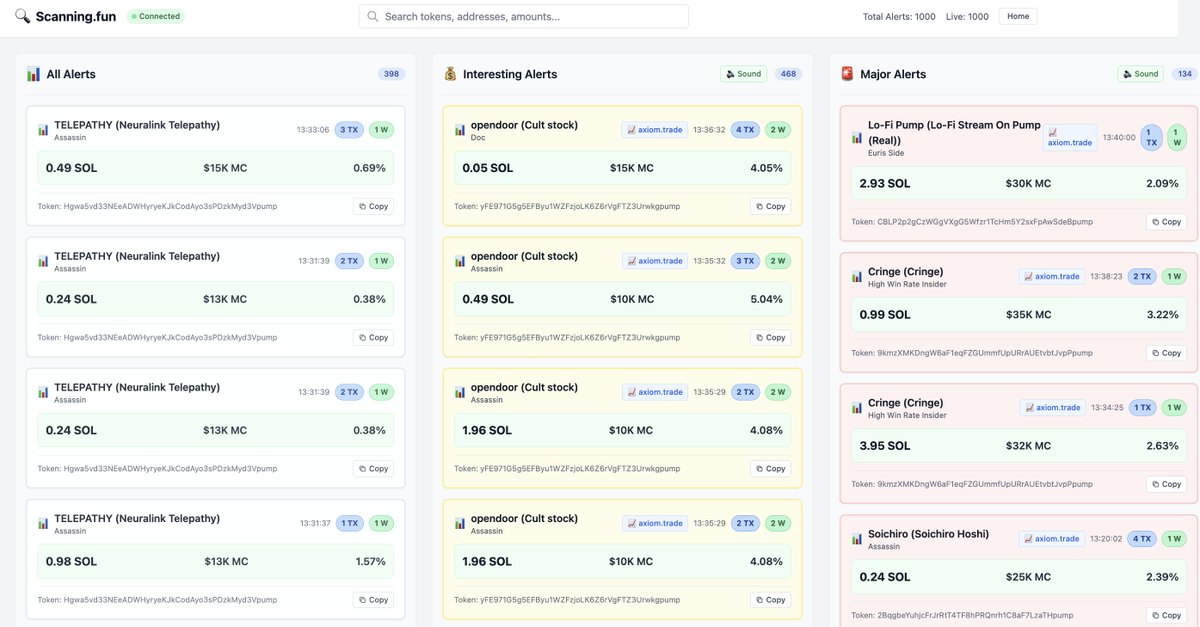Copy token of first TELEPATHY alert
Screen dimensions: 1200x627
click(x=373, y=206)
